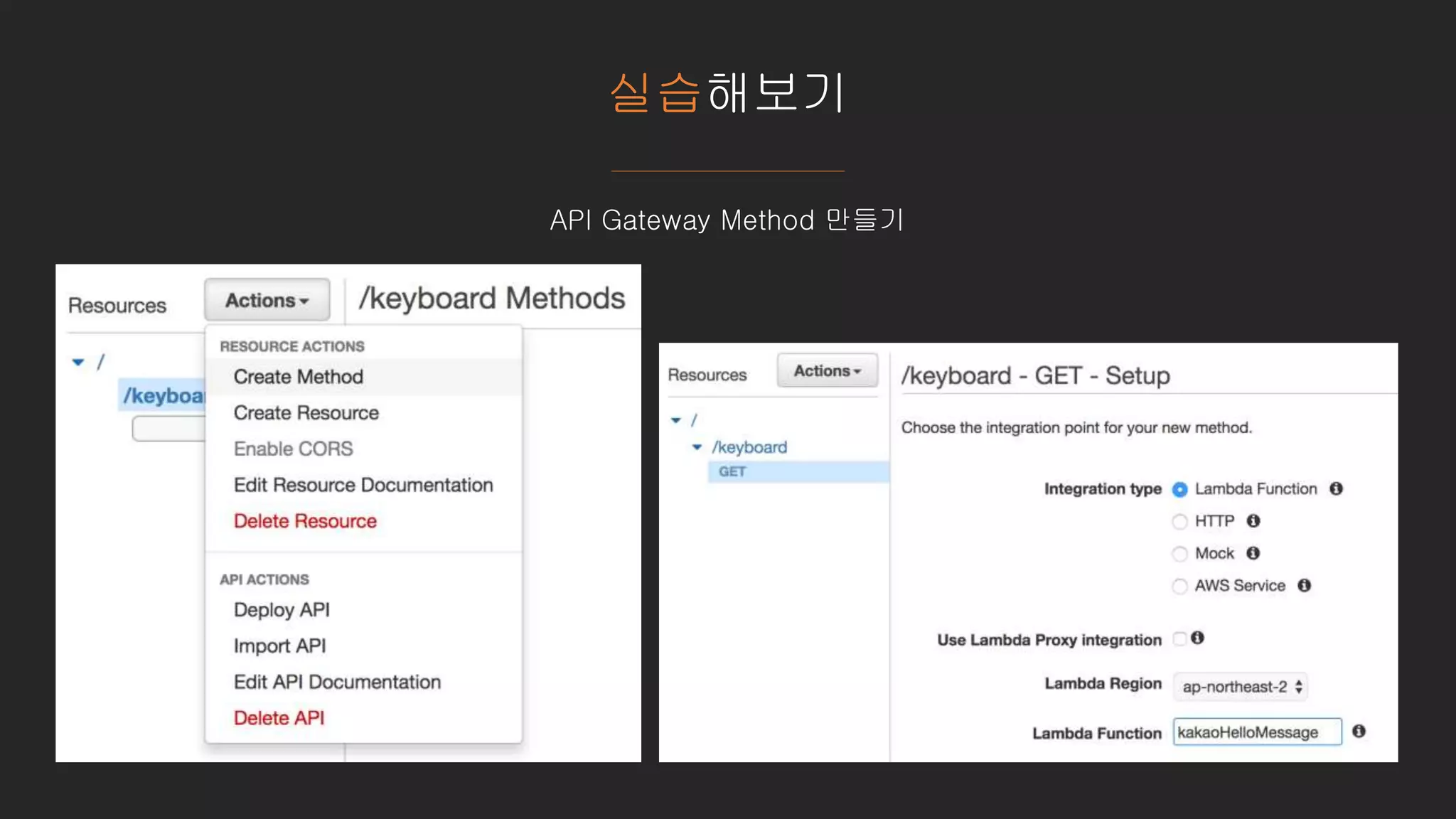Click the root / resource link in left panel

pos(100,362)
